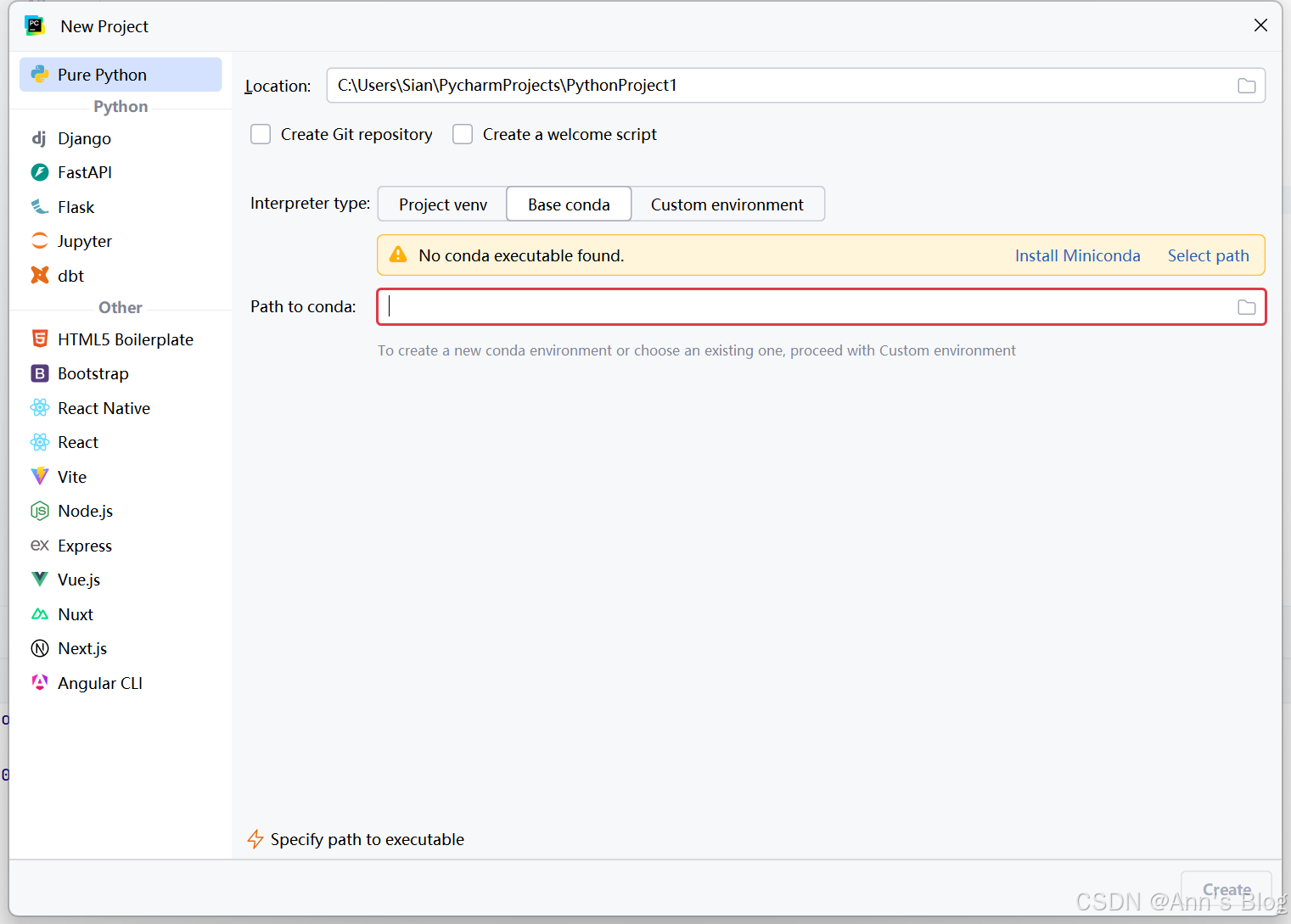Select Next.js label in sidebar

click(x=82, y=648)
